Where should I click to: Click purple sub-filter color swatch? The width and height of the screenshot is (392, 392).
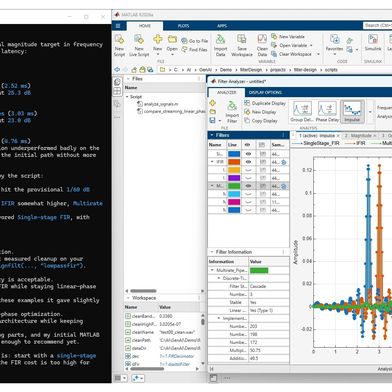pyautogui.click(x=234, y=178)
